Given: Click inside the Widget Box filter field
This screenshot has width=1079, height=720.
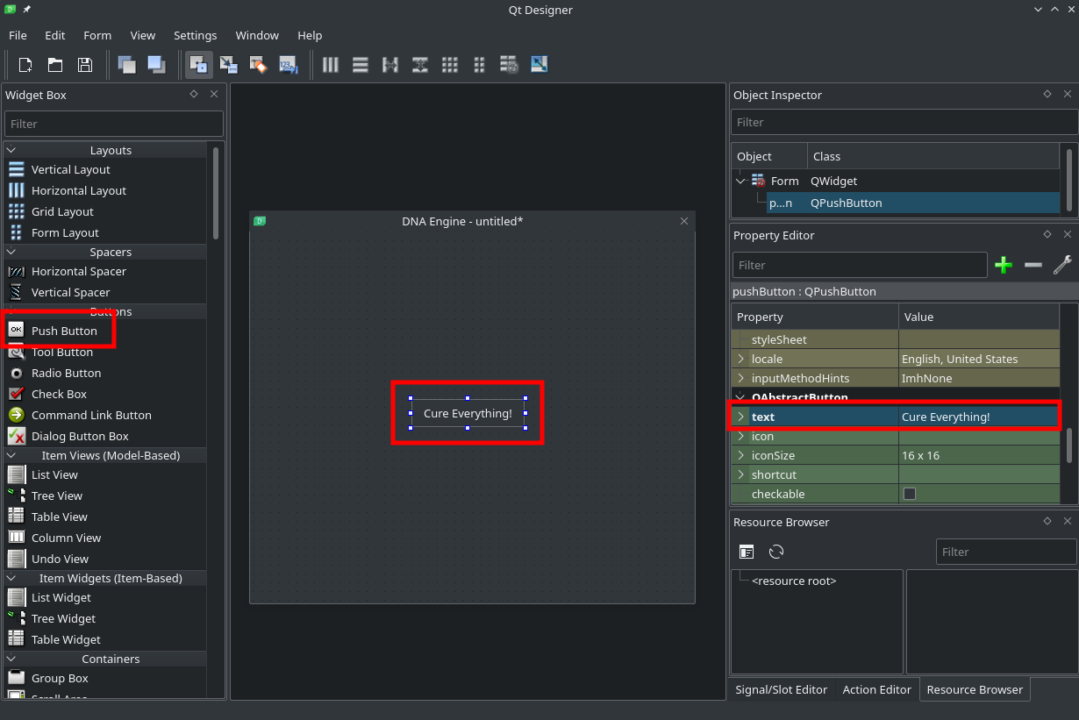Looking at the screenshot, I should pos(113,123).
